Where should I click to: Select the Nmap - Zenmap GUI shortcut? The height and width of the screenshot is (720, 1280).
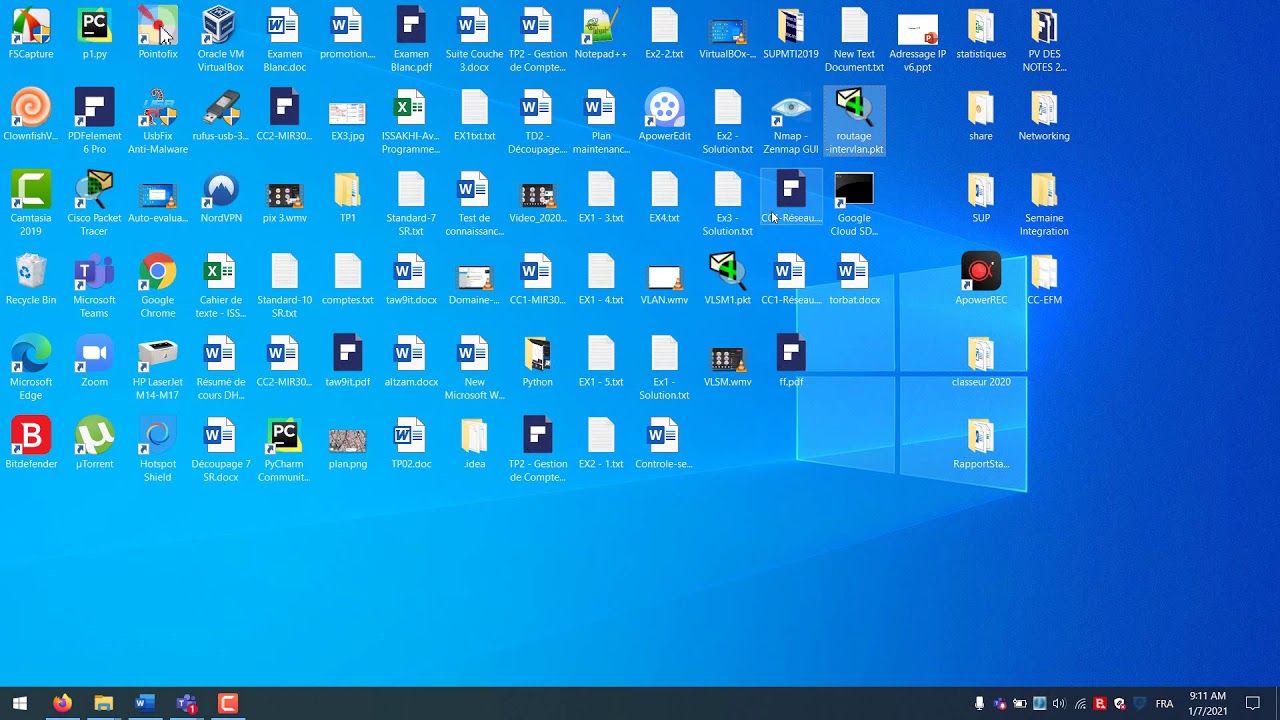tap(790, 109)
